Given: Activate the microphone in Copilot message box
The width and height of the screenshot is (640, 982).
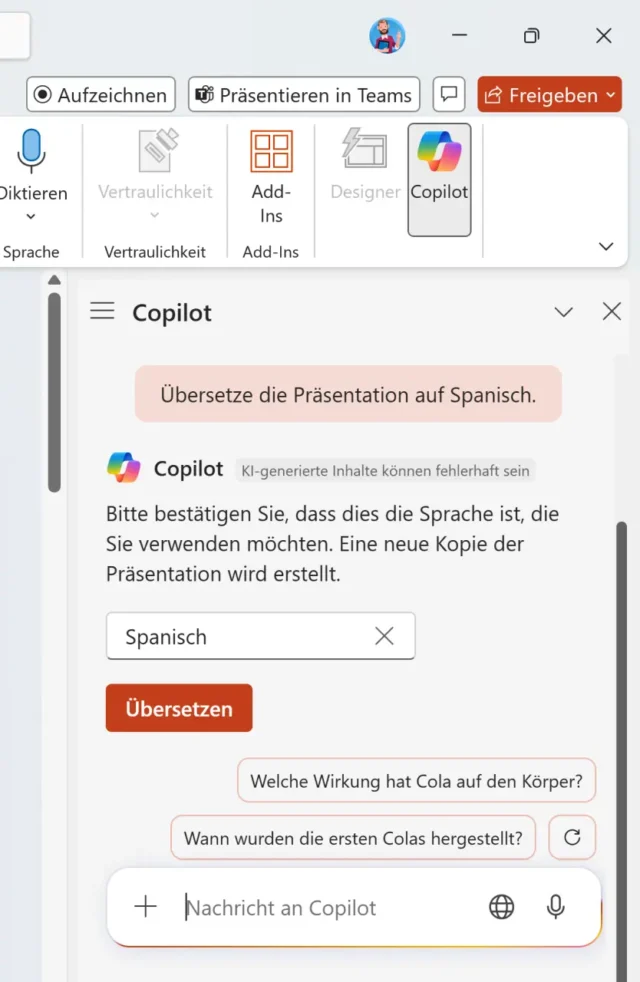Looking at the screenshot, I should pyautogui.click(x=556, y=907).
